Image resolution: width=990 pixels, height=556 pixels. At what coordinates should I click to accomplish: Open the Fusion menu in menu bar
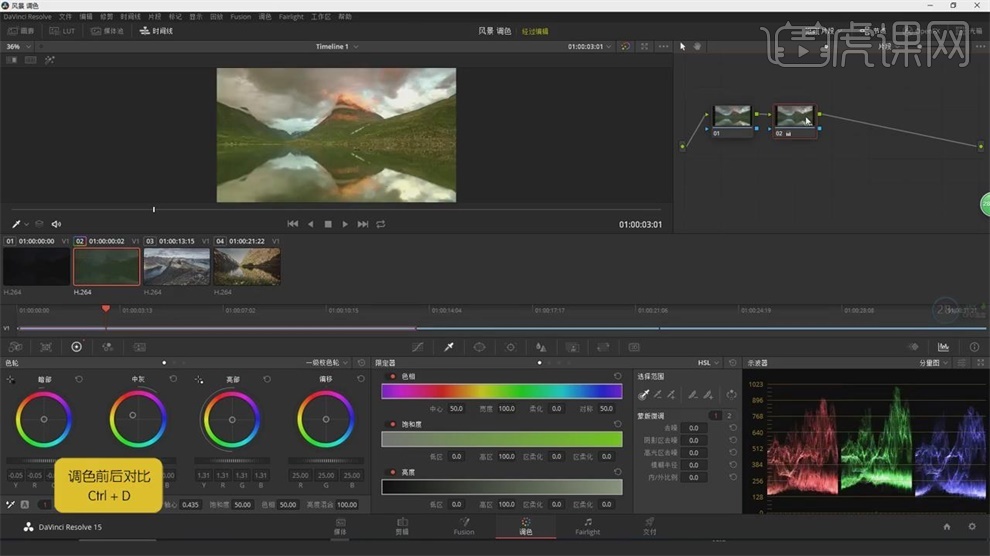[x=240, y=17]
